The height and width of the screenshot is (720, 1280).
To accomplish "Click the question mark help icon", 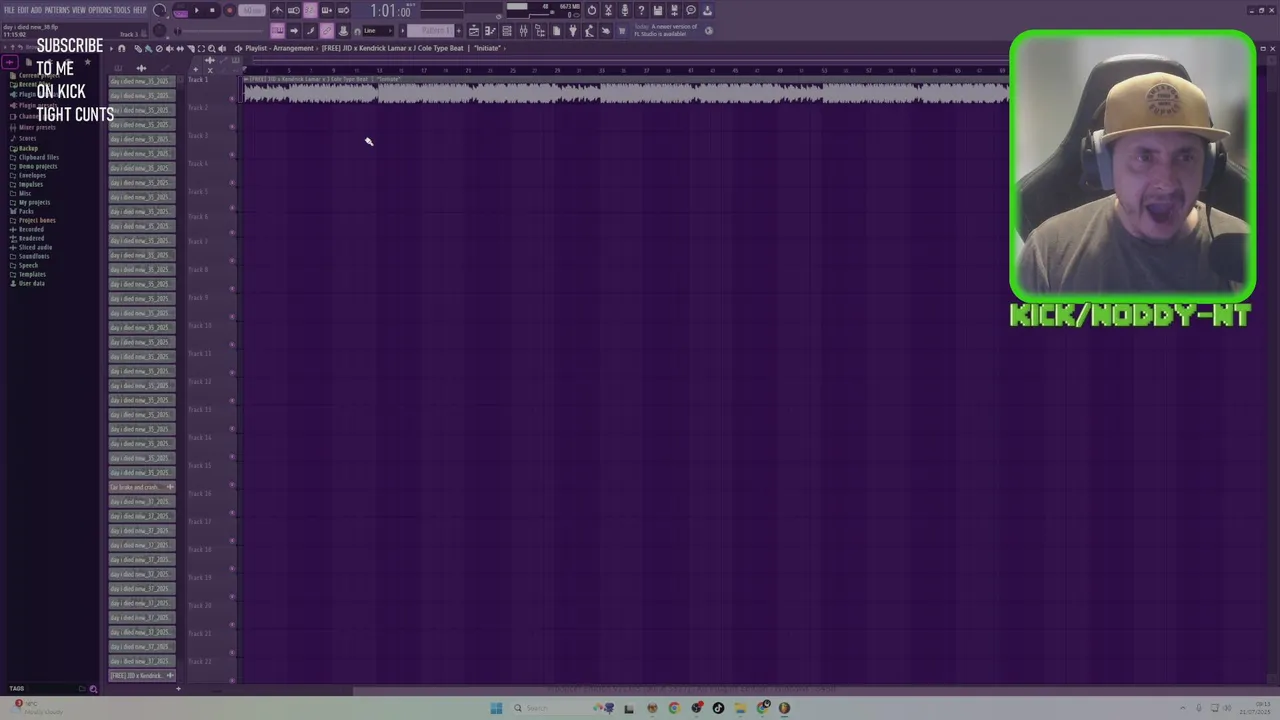I will pos(641,10).
